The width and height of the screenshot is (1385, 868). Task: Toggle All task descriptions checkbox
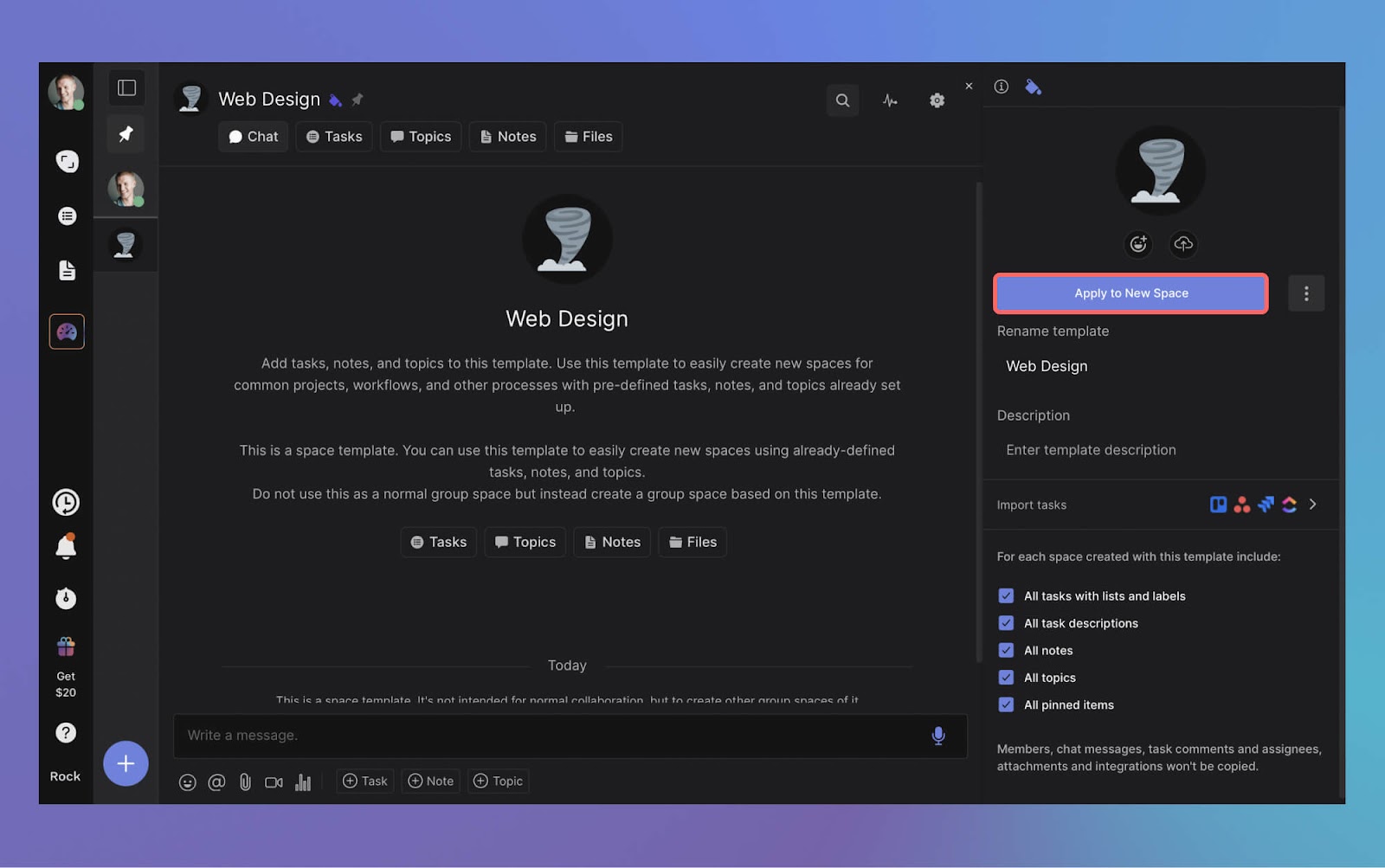pos(1006,623)
